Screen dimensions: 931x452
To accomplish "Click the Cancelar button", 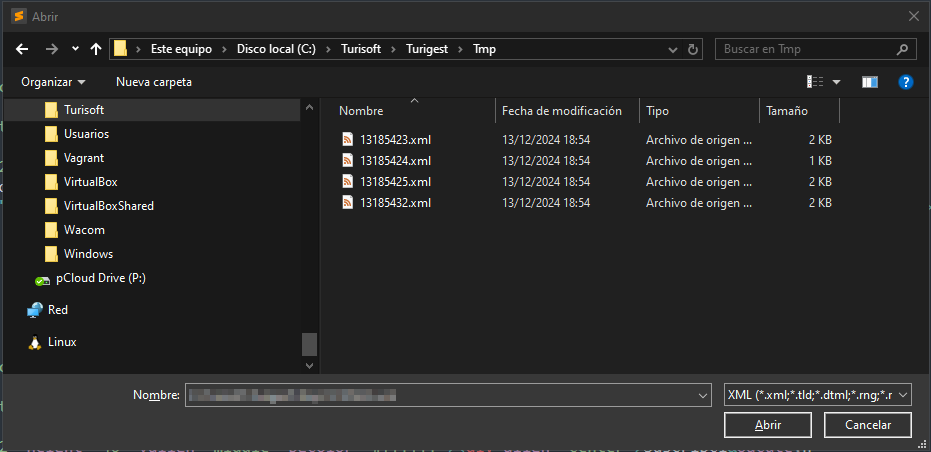I will 867,425.
